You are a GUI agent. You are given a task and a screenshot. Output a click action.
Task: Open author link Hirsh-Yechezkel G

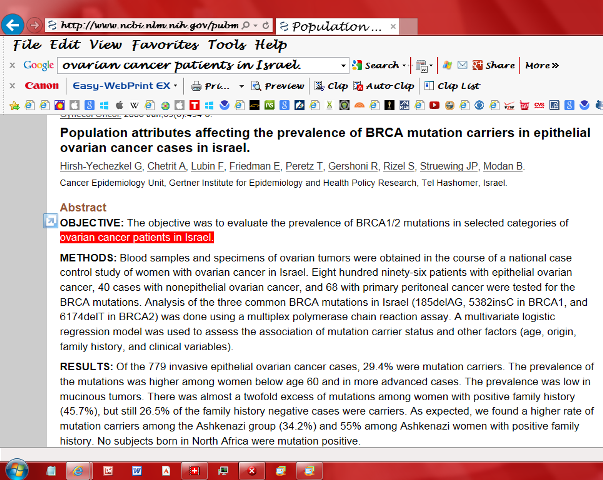[x=101, y=166]
